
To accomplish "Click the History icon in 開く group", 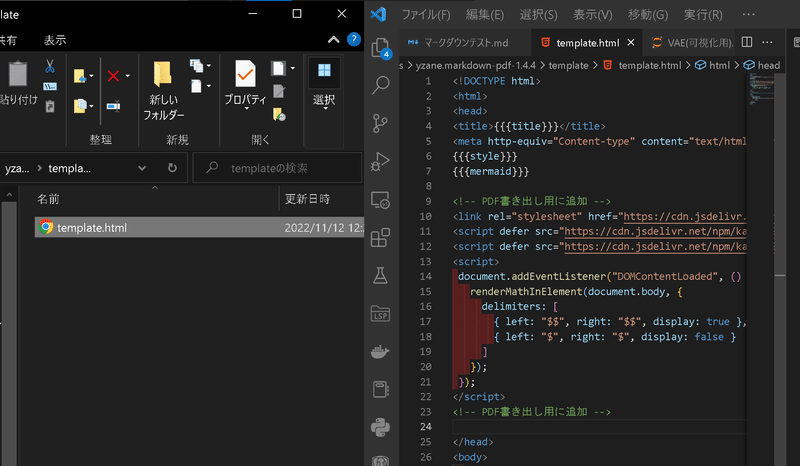I will coord(279,114).
